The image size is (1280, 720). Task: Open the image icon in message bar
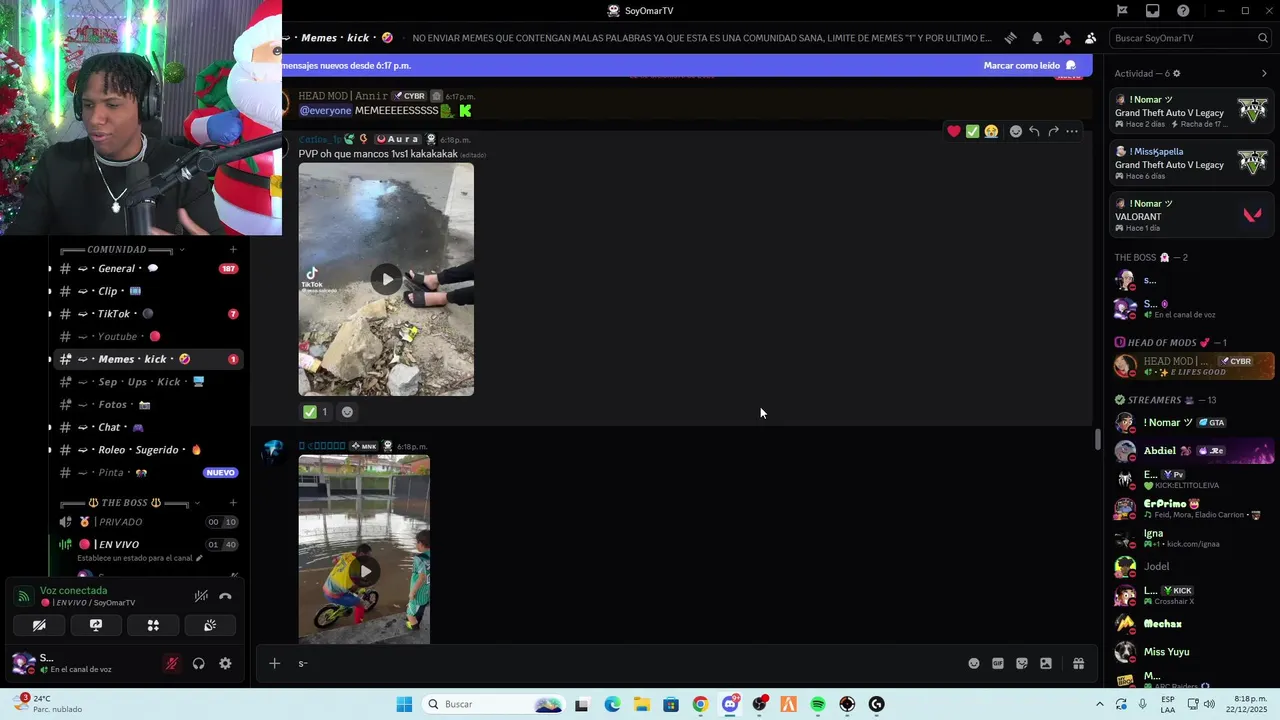tap(1046, 663)
